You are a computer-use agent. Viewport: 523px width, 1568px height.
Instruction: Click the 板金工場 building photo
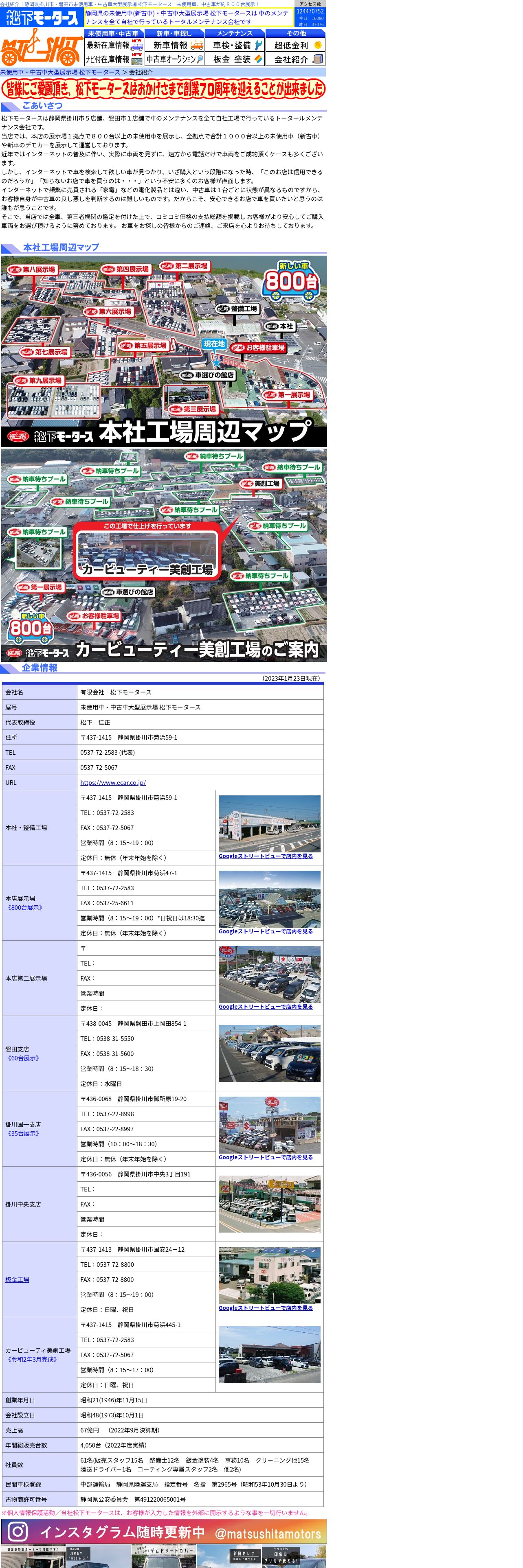pos(269,1275)
